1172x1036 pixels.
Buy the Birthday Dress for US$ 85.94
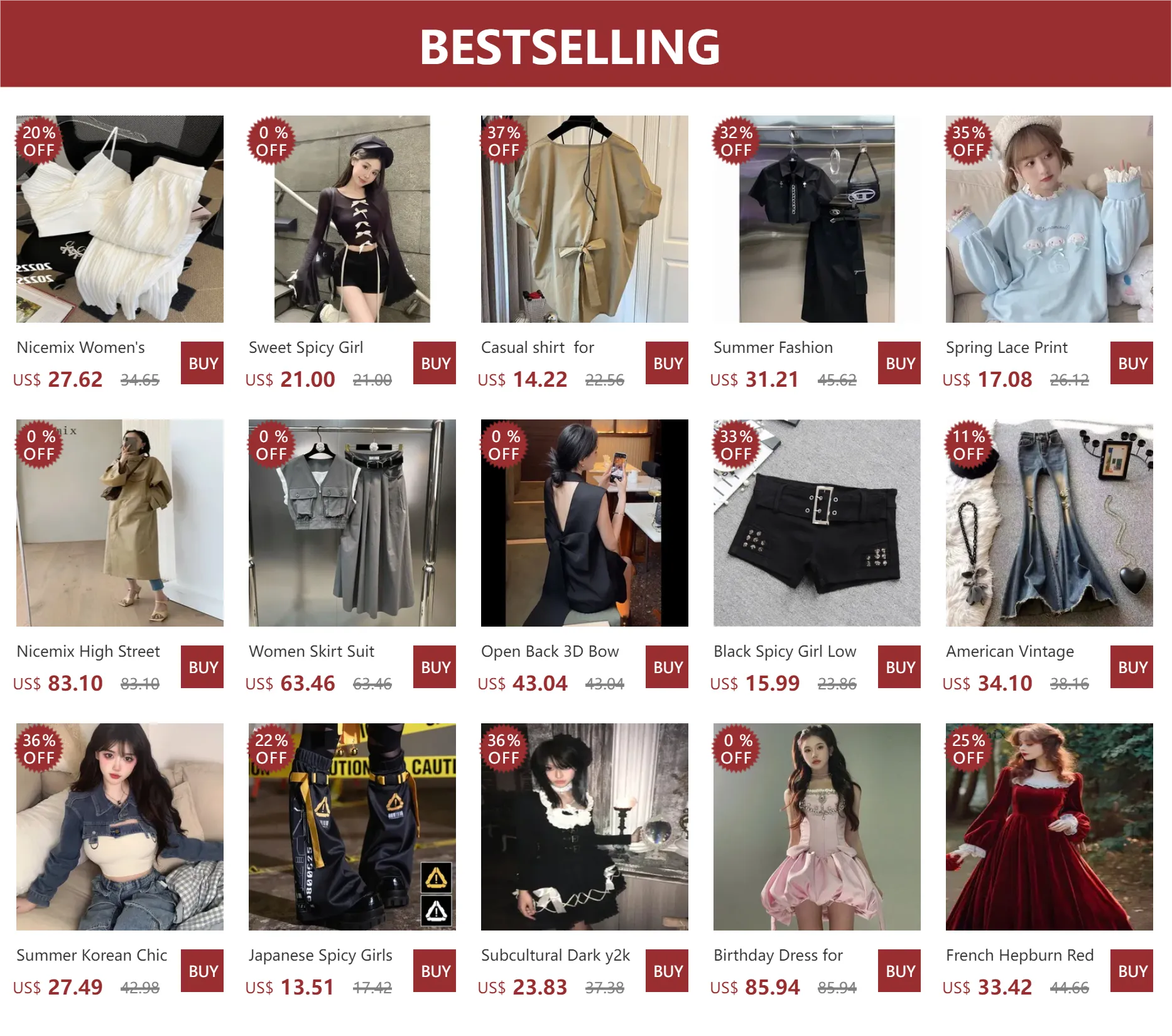coord(899,971)
